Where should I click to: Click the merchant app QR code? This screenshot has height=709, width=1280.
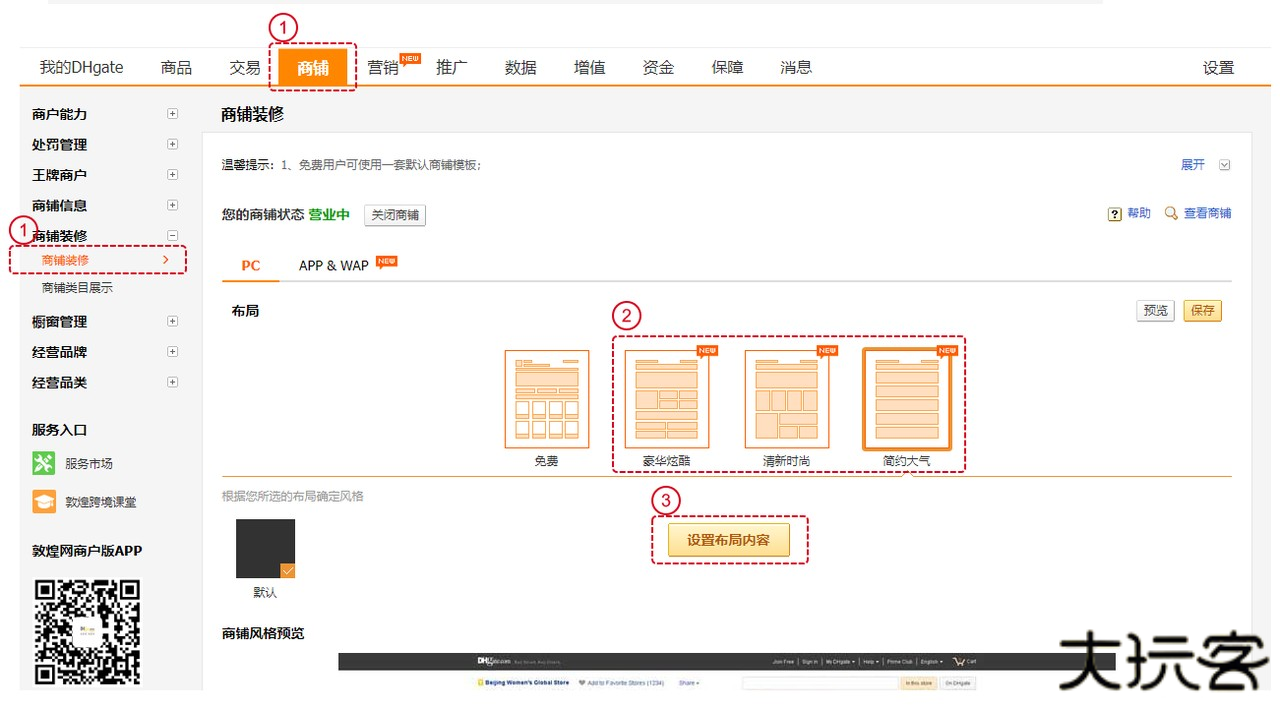[88, 630]
